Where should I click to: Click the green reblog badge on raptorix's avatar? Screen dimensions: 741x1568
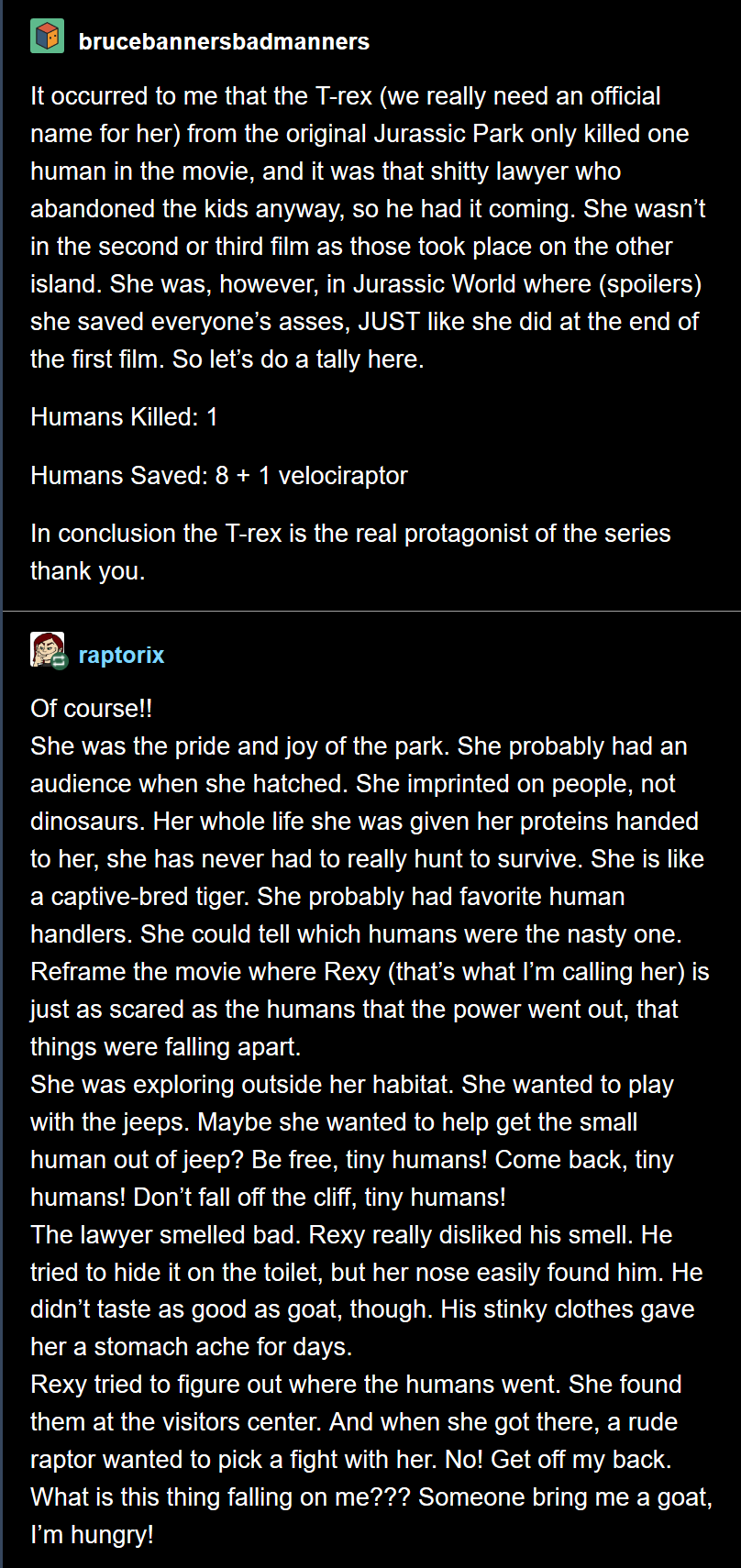(x=60, y=661)
